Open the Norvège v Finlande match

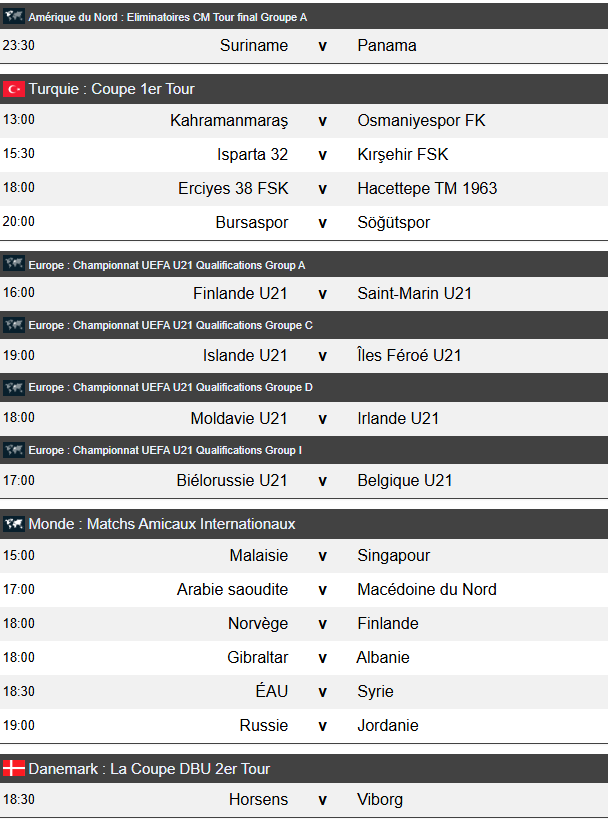click(x=322, y=623)
